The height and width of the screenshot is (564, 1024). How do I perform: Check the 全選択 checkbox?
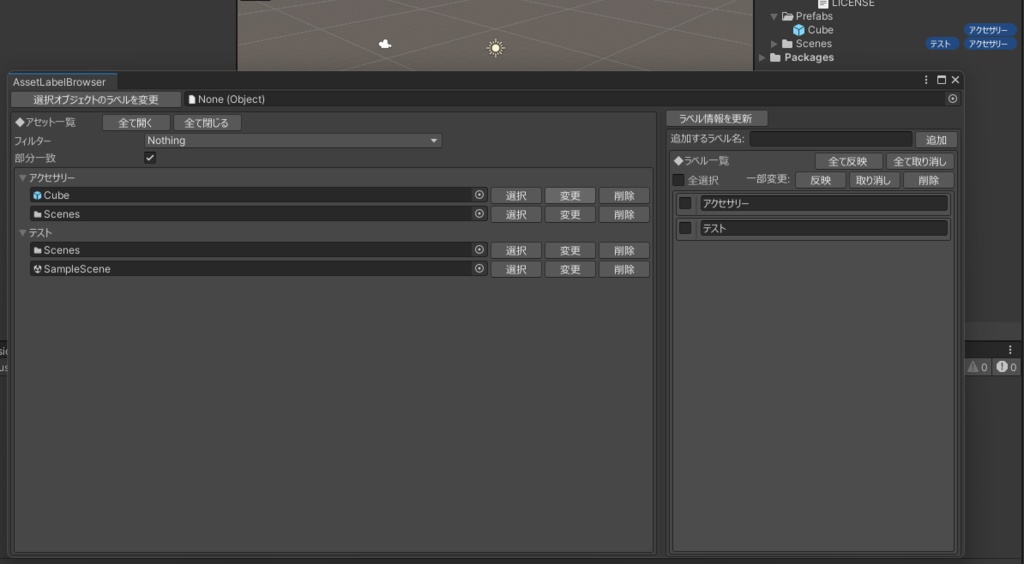click(679, 180)
